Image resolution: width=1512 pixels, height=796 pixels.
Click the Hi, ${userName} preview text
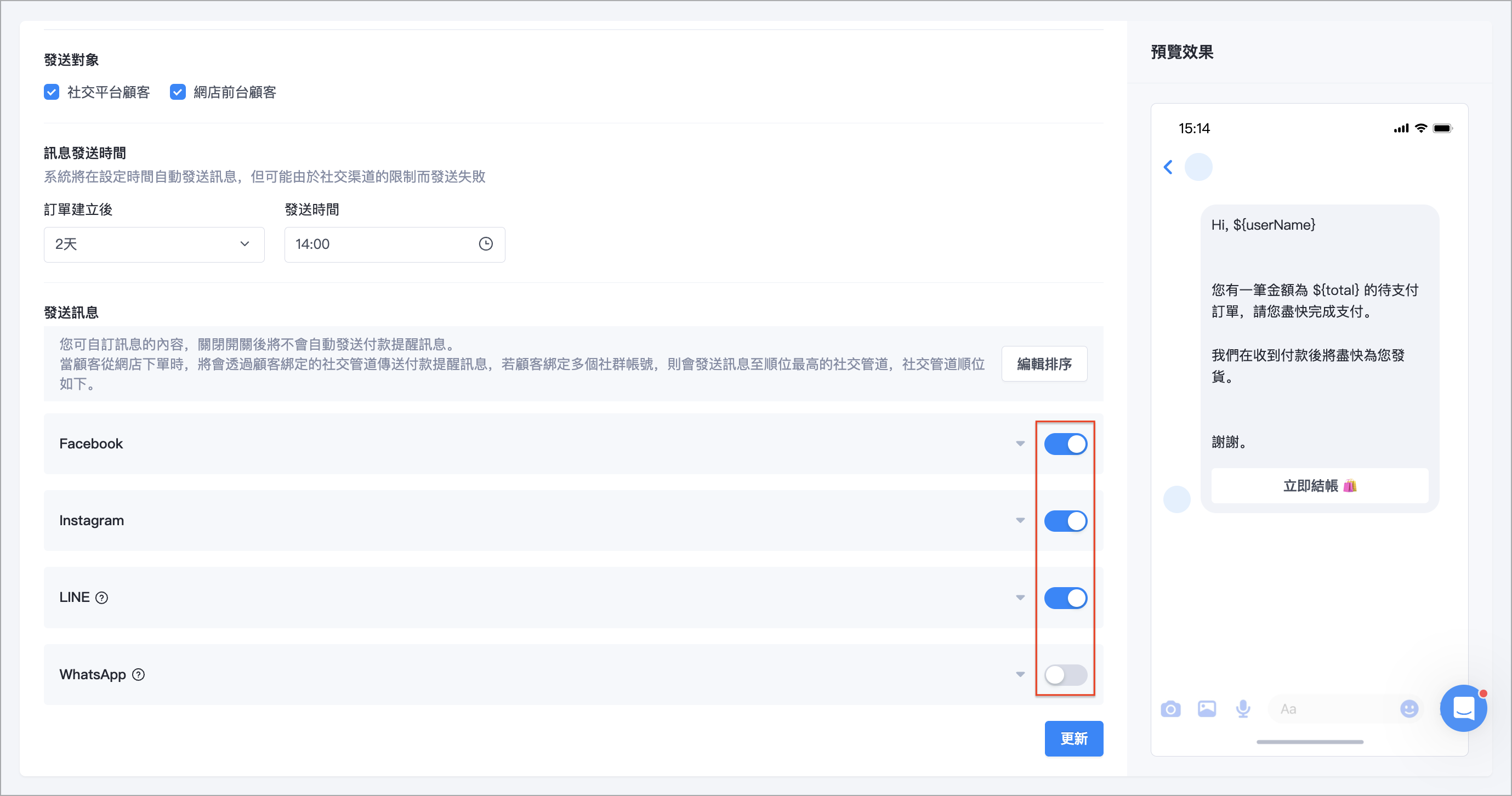pos(1263,225)
